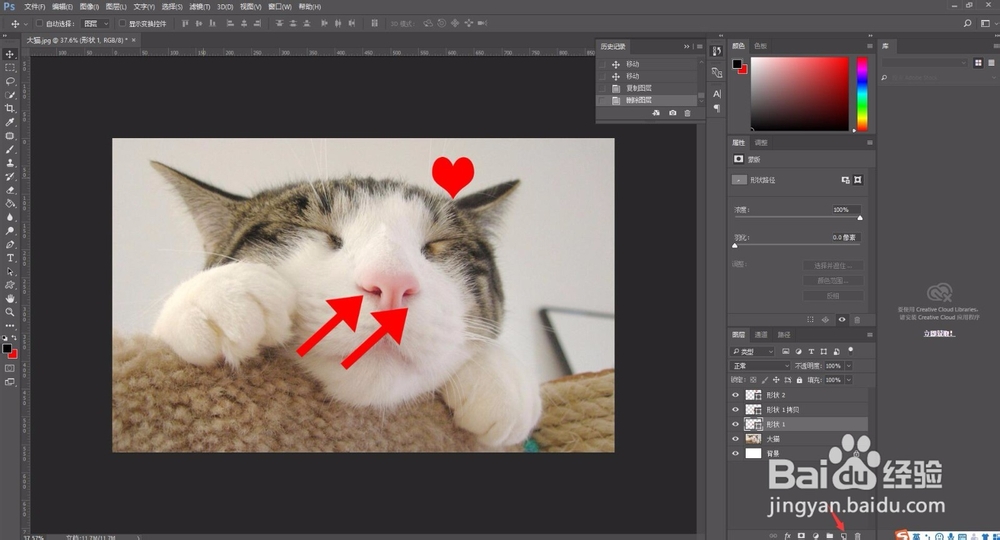
Task: Open the blend mode 正常 dropdown
Action: (x=760, y=366)
